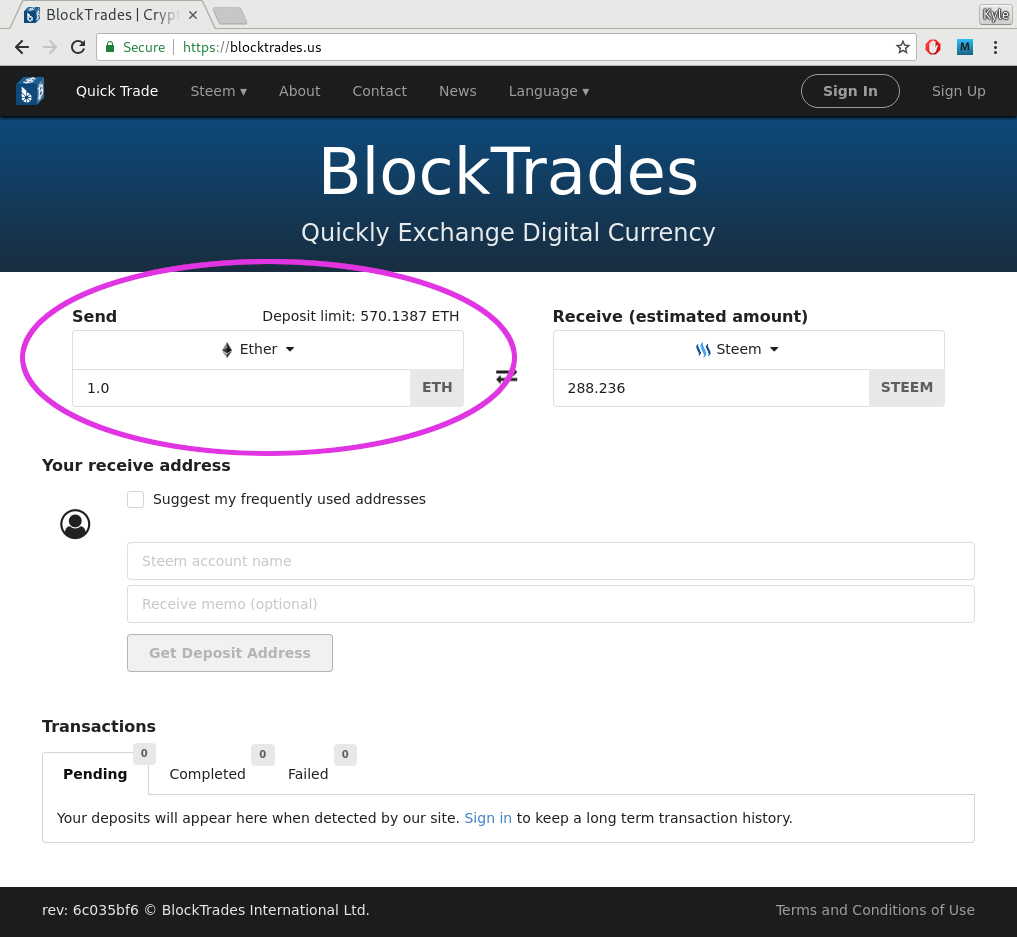Click the ETH unit label
The height and width of the screenshot is (937, 1017).
(x=437, y=388)
